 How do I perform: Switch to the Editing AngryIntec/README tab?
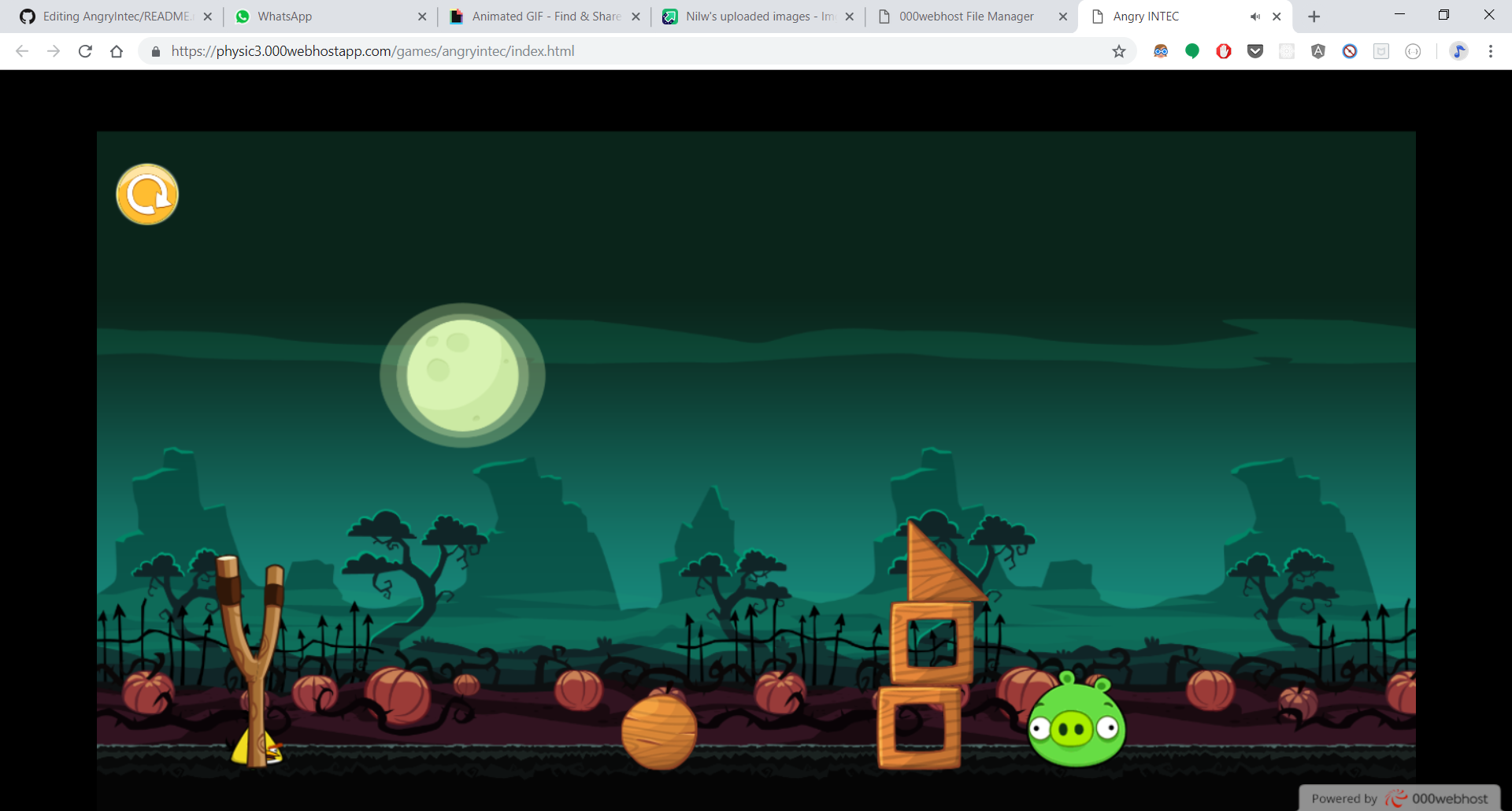tap(116, 17)
